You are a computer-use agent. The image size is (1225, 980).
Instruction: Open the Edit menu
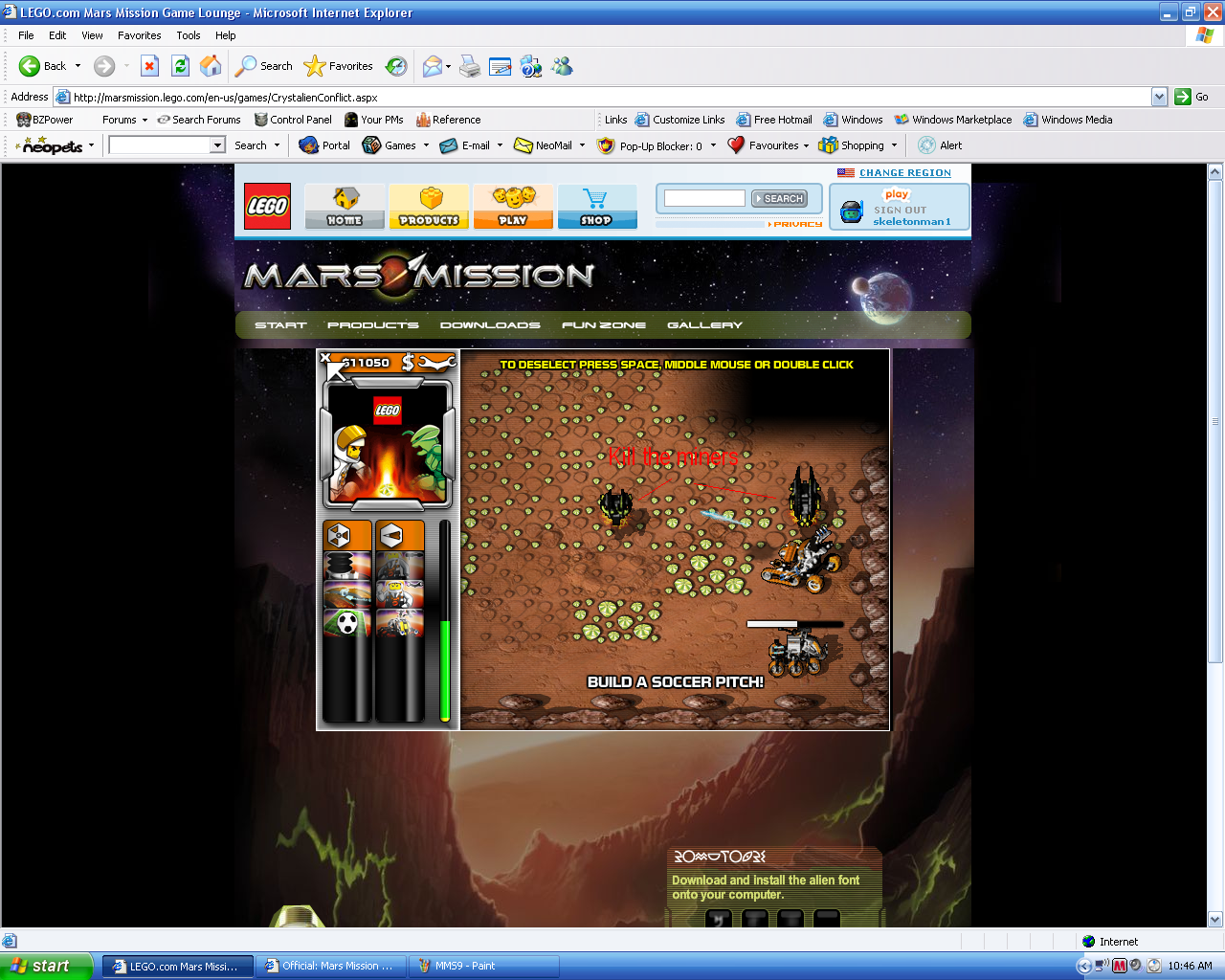tap(57, 35)
